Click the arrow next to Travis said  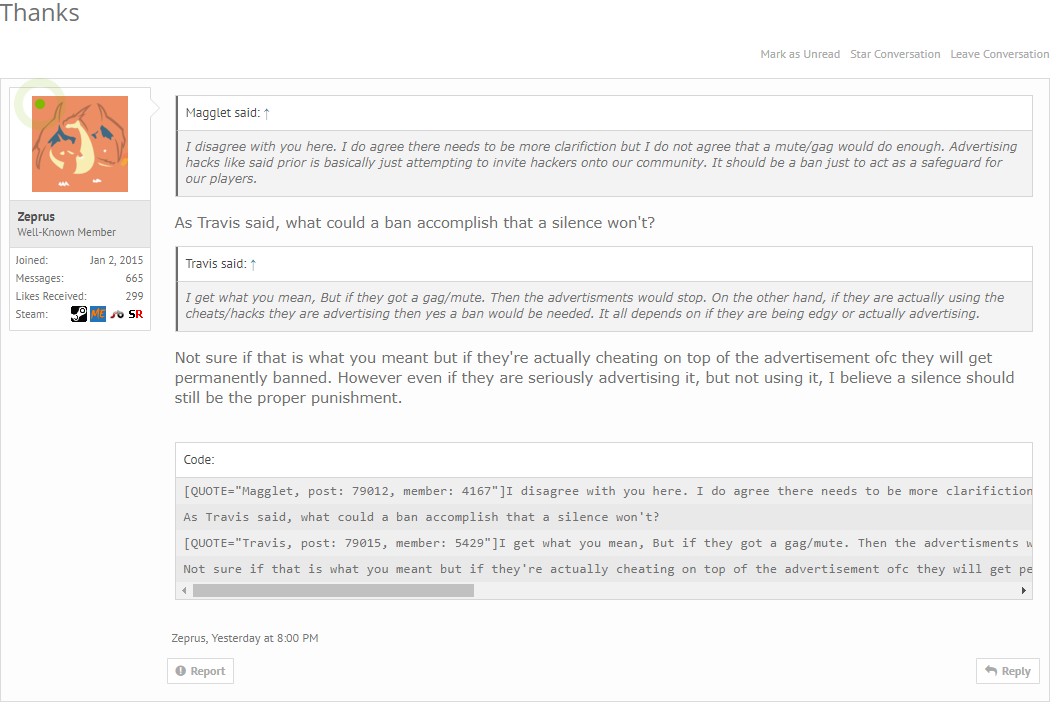(x=253, y=264)
